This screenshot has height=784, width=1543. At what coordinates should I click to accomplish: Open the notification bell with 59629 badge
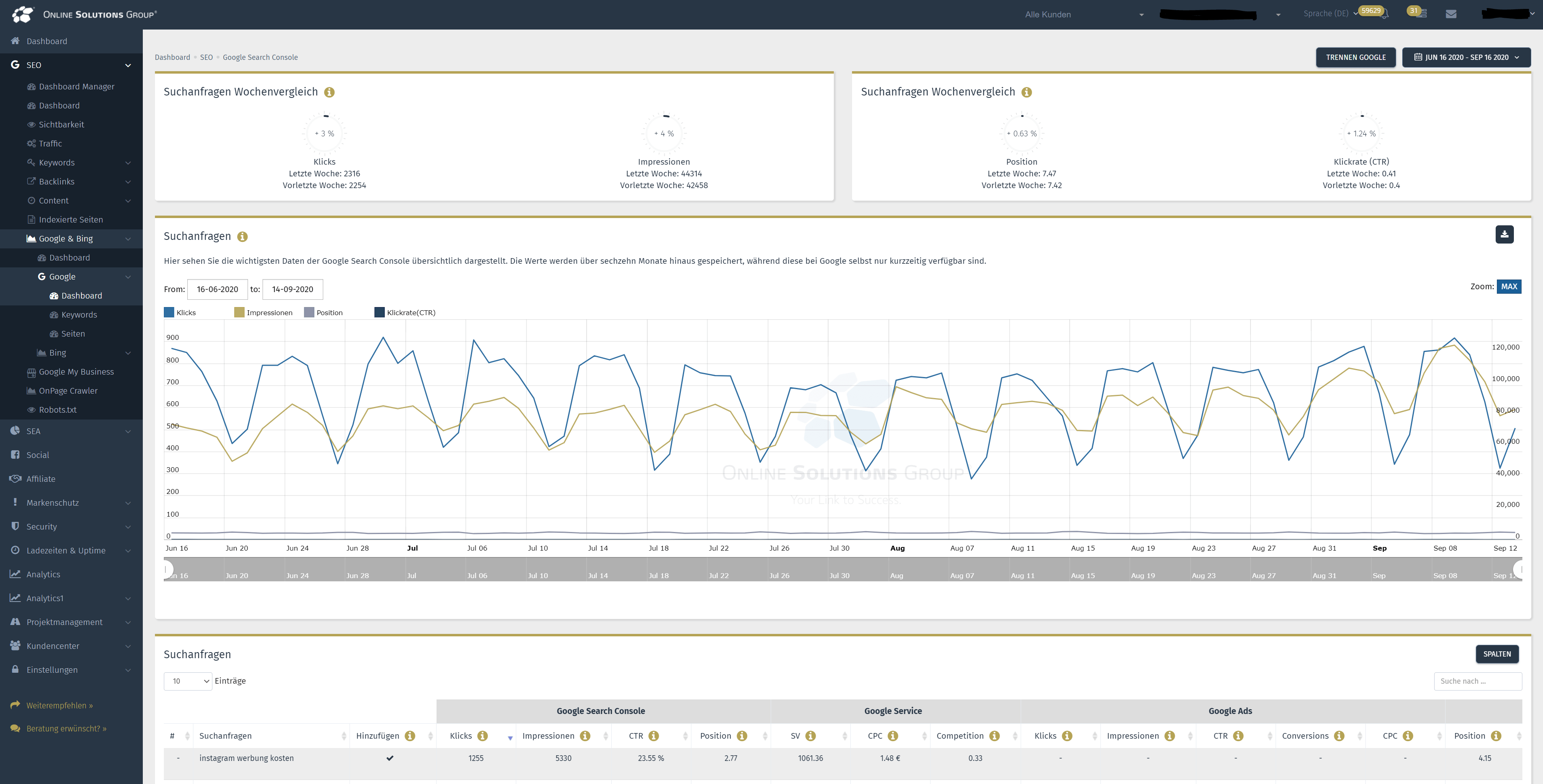(1384, 15)
